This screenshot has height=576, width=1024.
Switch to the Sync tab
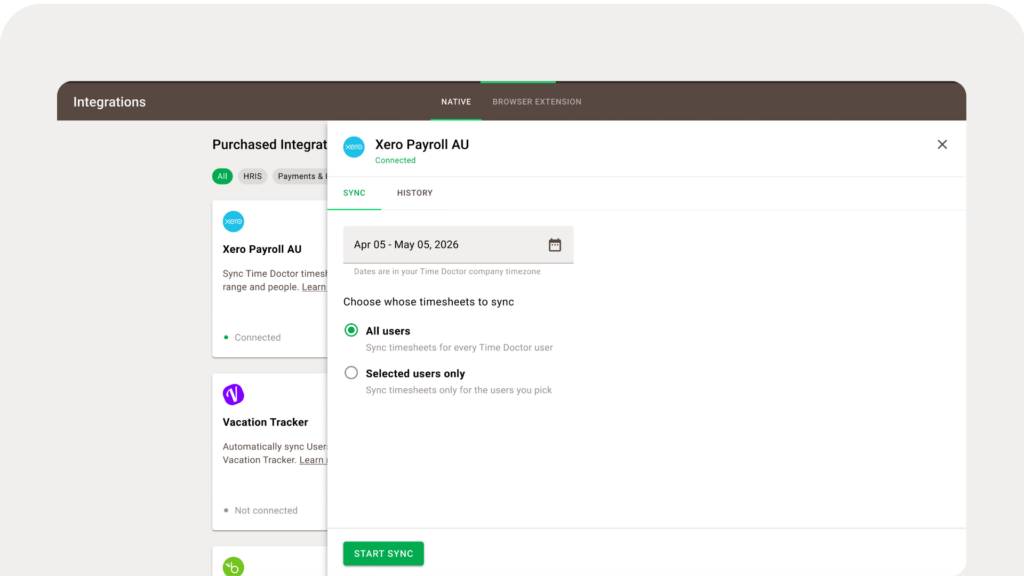click(x=354, y=193)
